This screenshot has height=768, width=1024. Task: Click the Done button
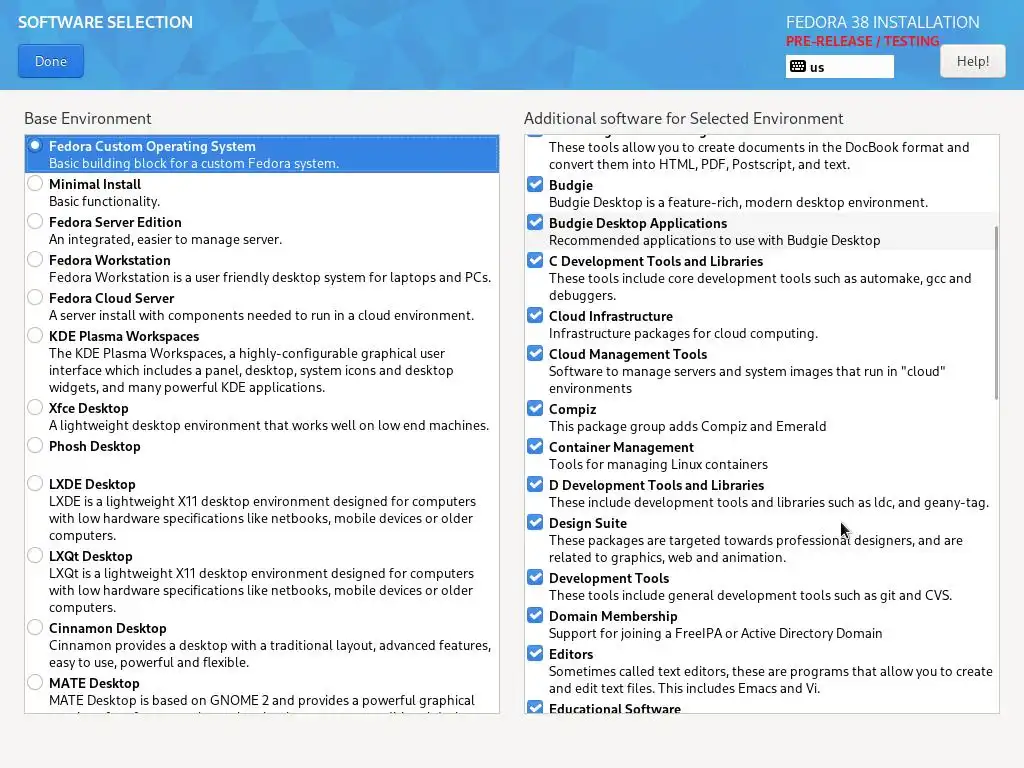pos(51,61)
